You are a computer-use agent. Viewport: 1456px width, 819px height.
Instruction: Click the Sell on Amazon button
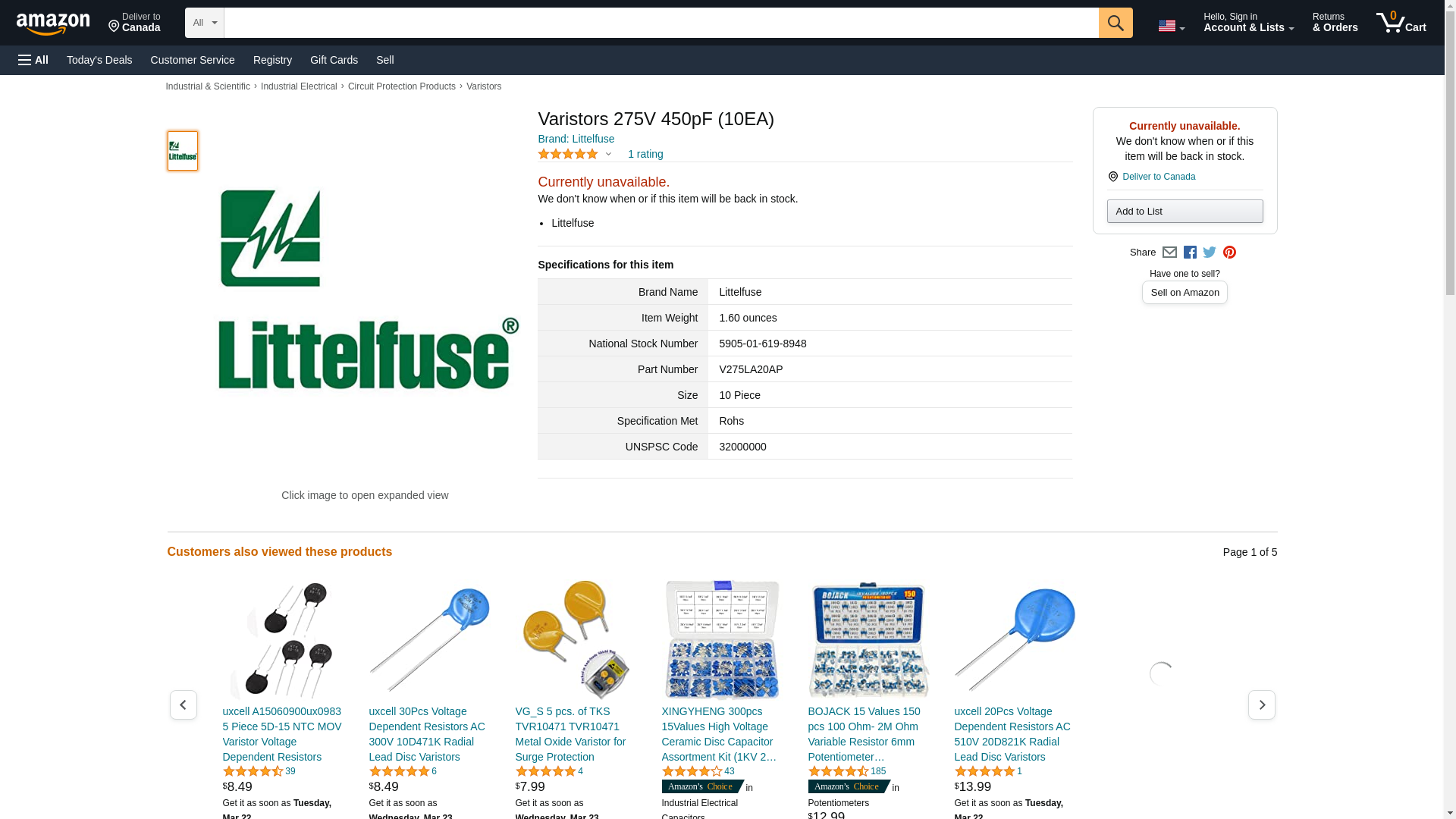coord(1185,293)
